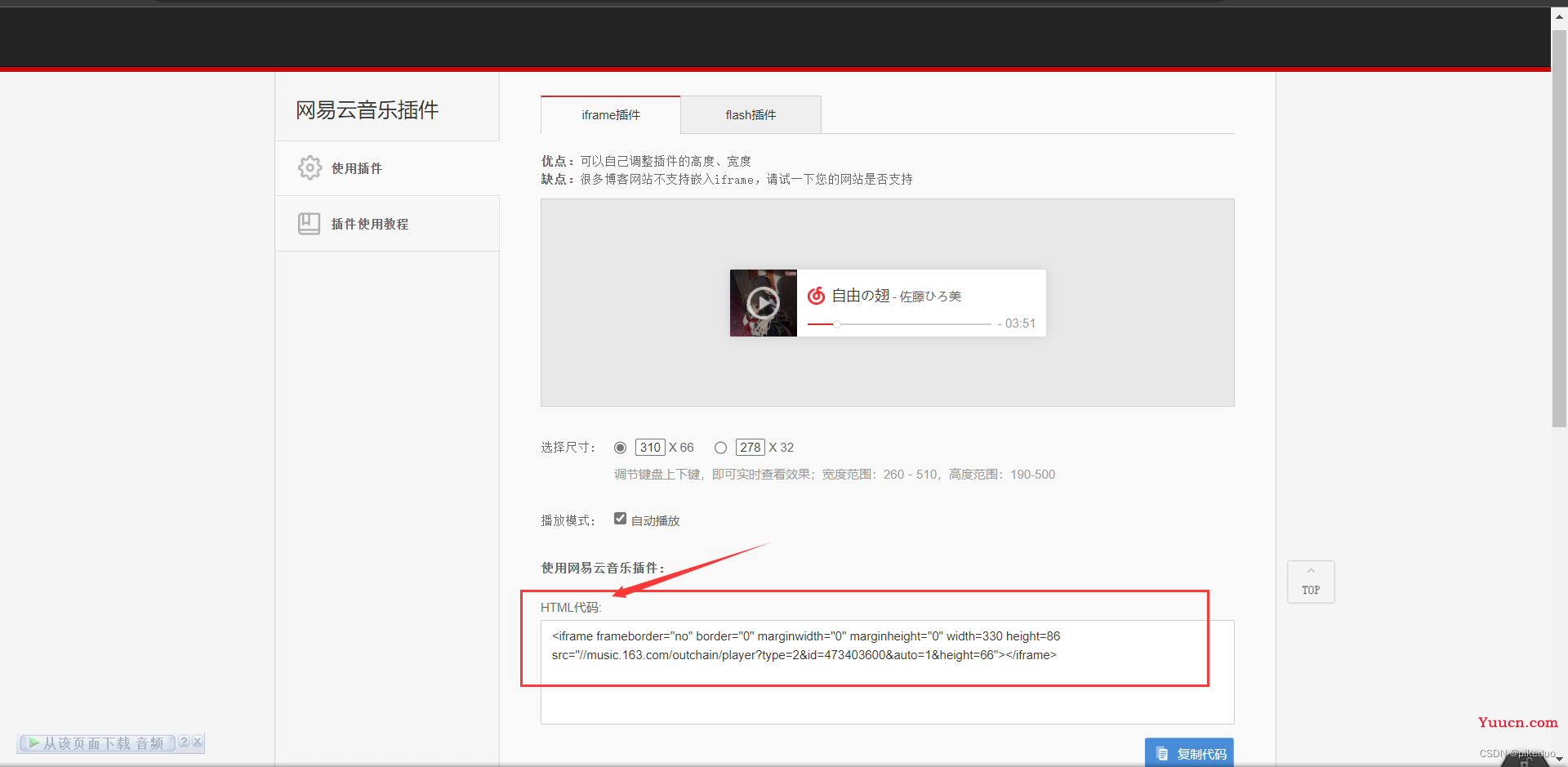Click the song title 自由の翅

860,296
